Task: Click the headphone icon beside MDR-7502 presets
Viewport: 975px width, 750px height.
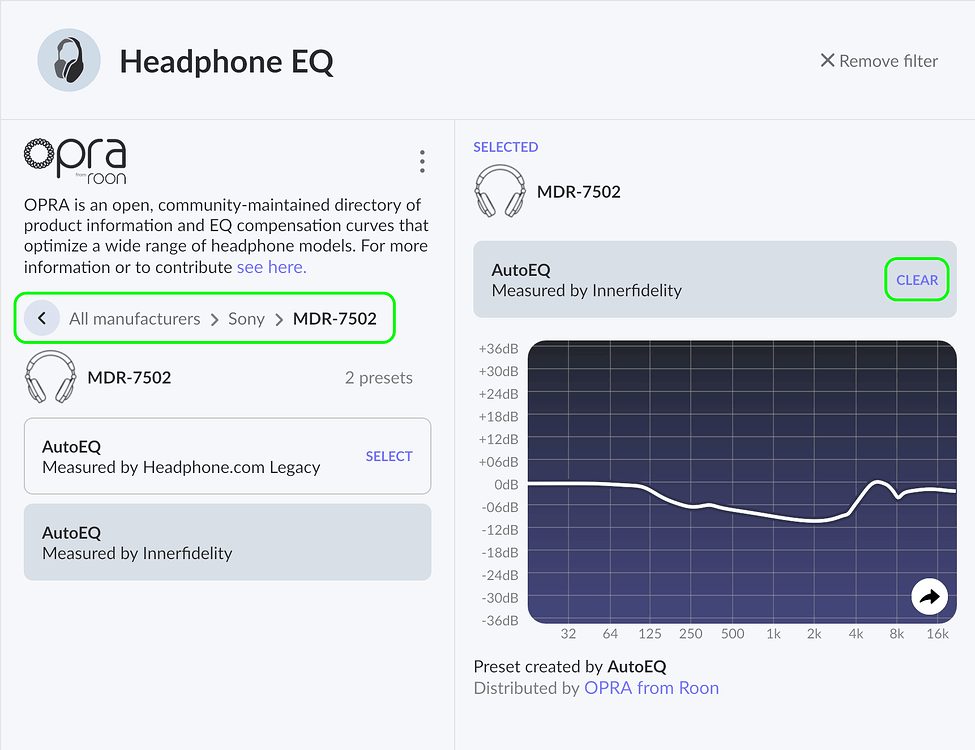Action: coord(50,377)
